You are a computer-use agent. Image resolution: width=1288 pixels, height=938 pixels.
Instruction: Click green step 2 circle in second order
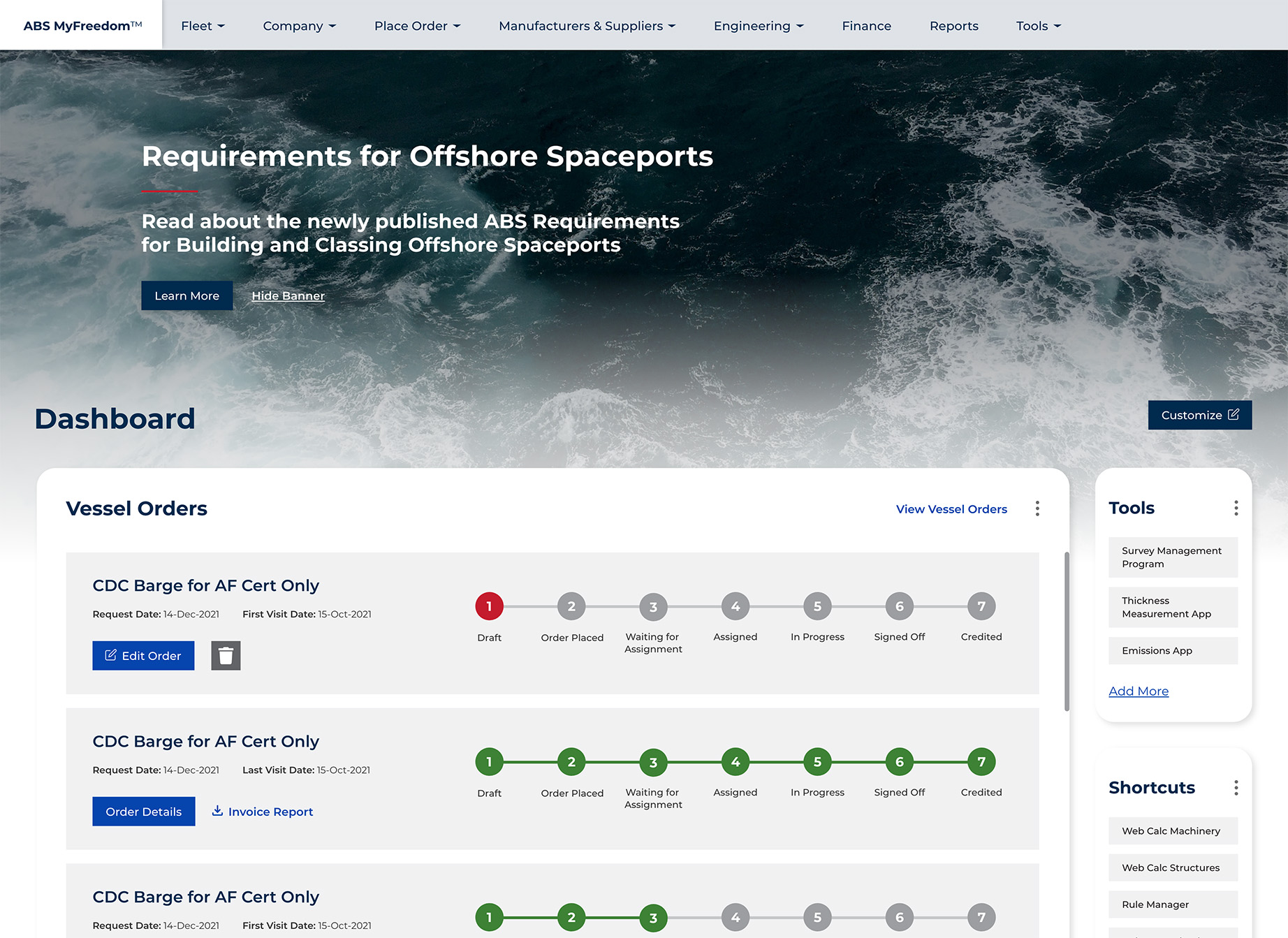(x=571, y=762)
